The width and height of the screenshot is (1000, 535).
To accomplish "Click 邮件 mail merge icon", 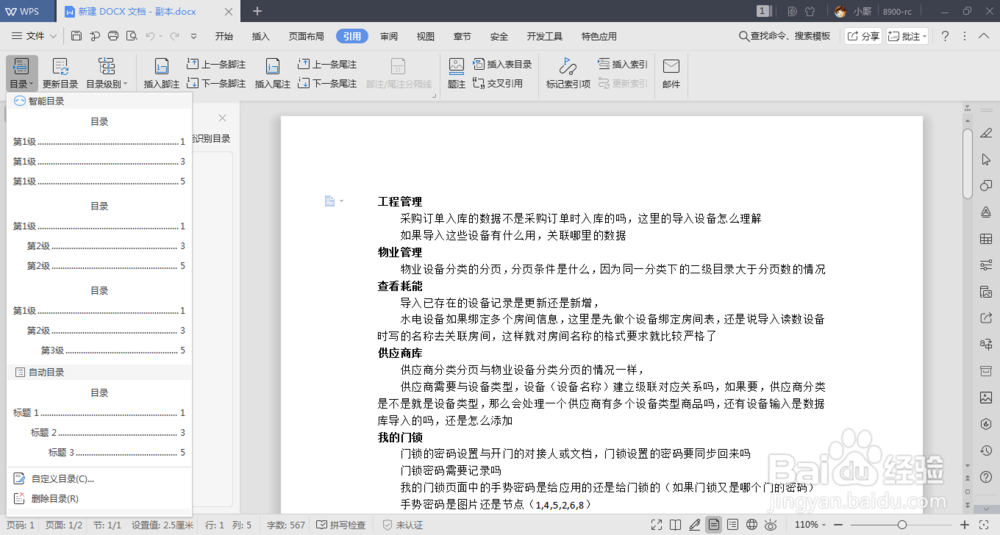I will (671, 73).
